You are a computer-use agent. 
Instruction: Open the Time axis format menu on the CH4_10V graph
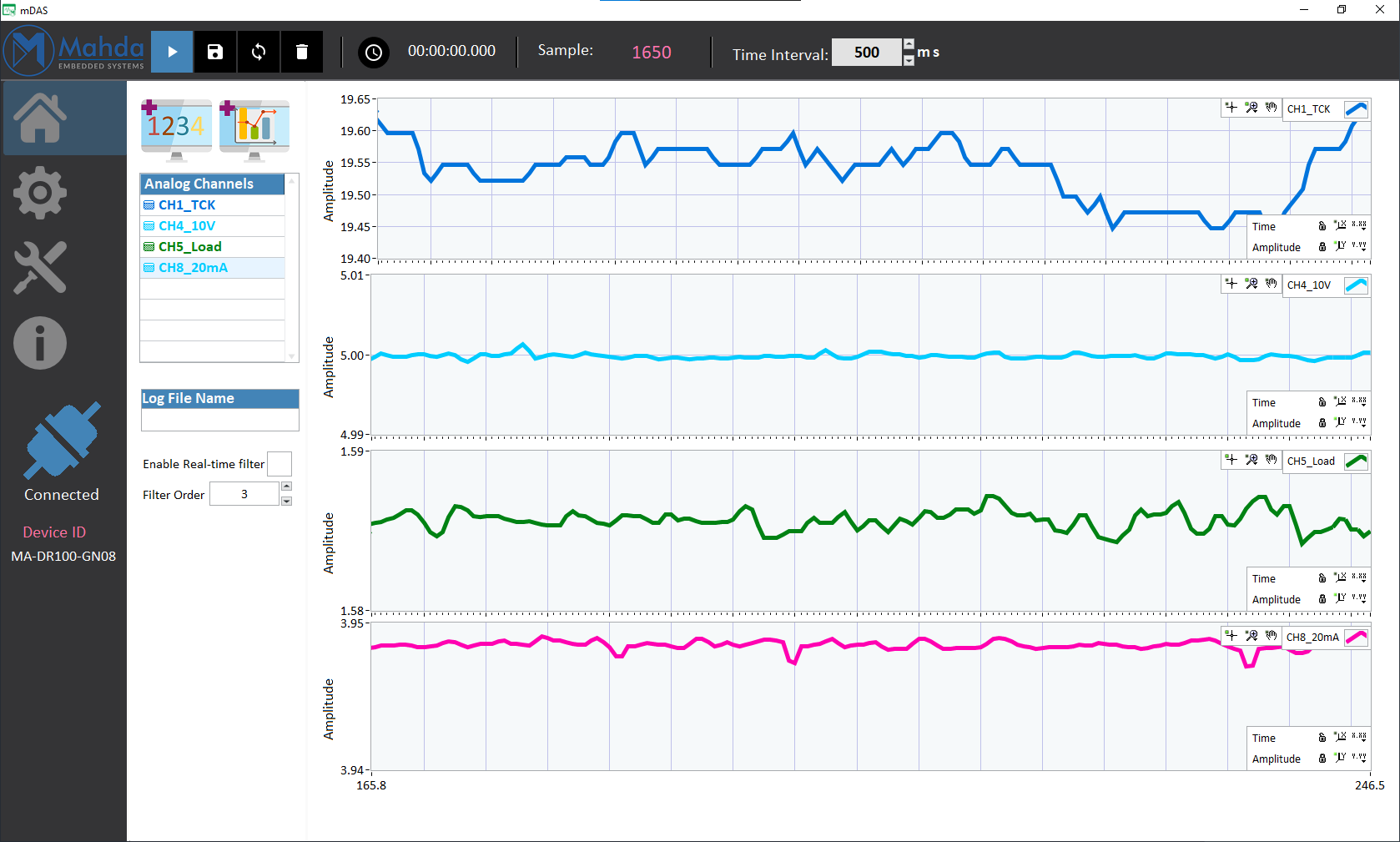point(1359,402)
